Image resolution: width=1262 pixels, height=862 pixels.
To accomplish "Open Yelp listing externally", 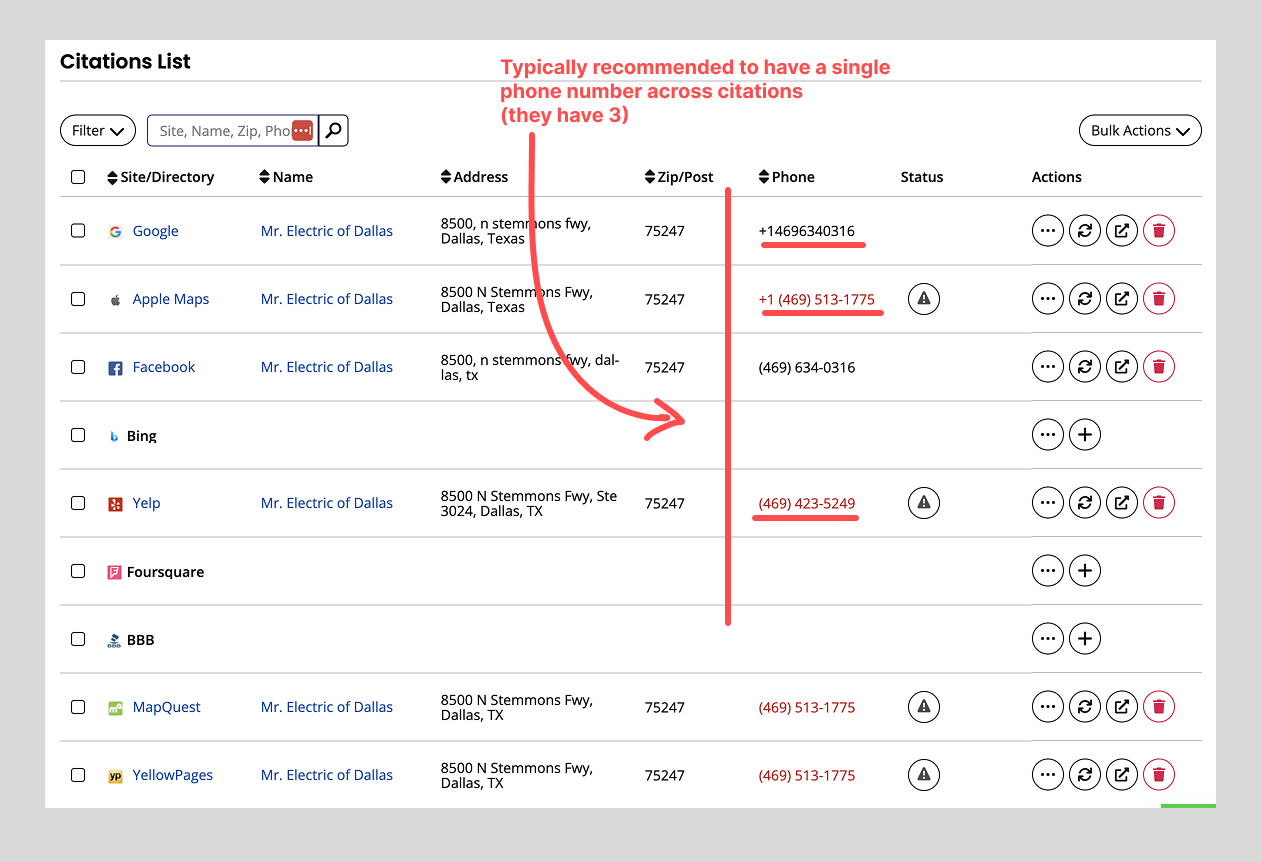I will 1122,503.
